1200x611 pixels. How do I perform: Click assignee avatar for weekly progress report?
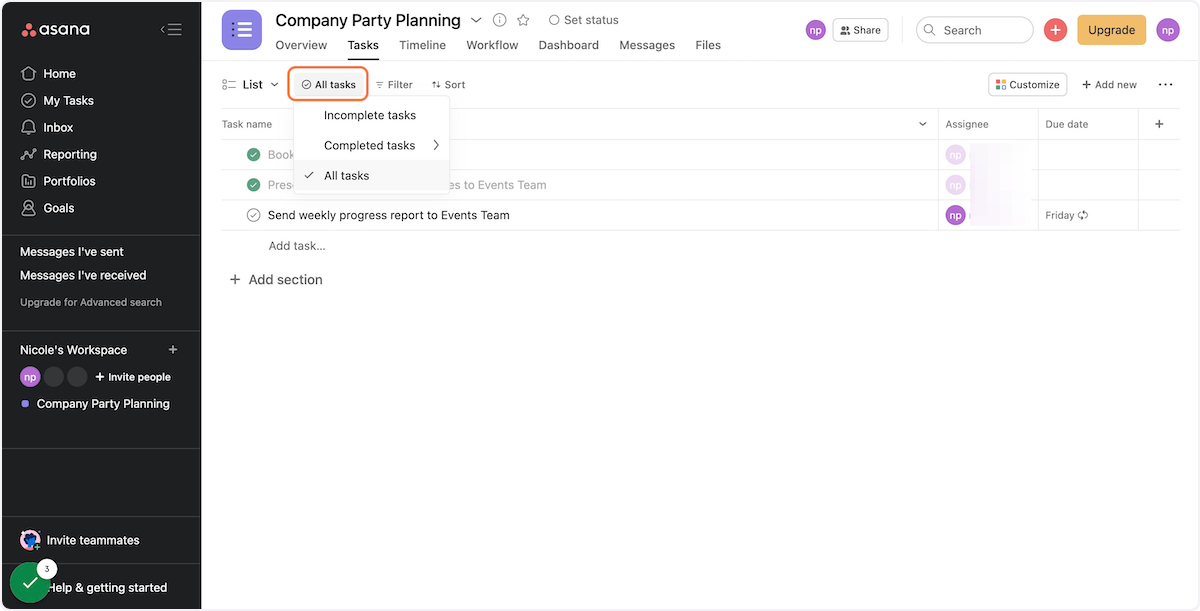[955, 215]
